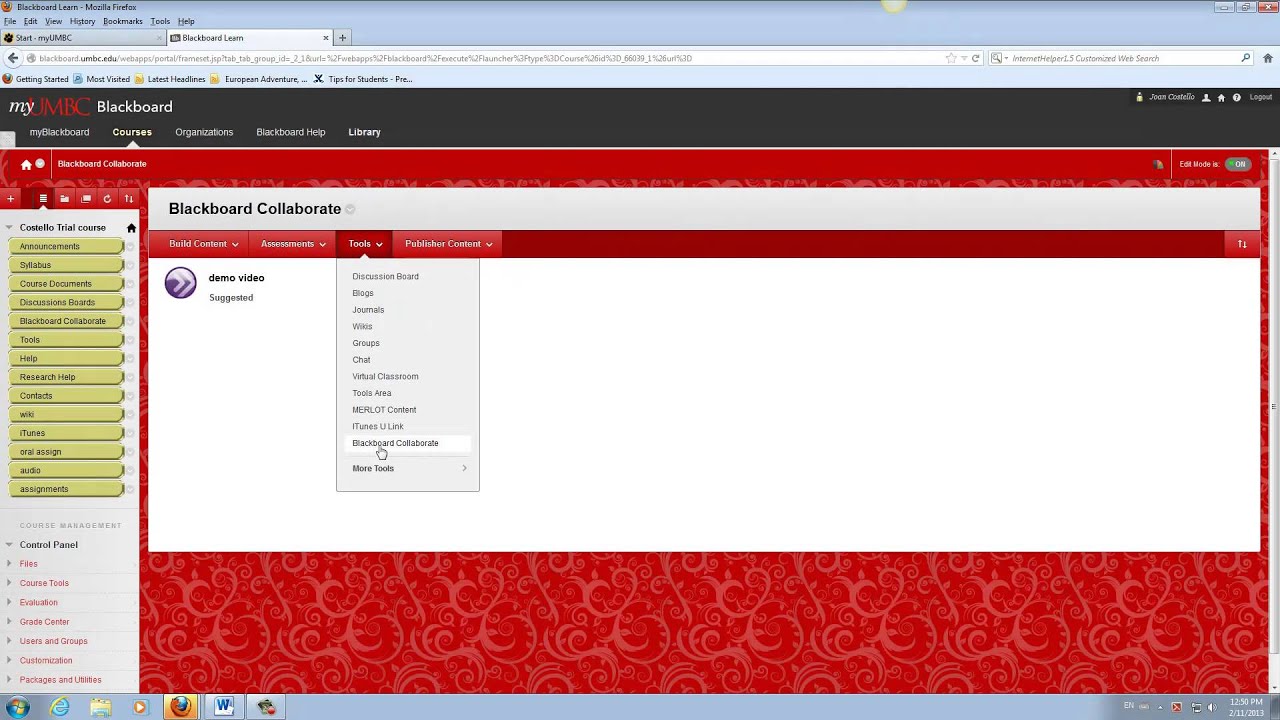Open the Windows Start button
This screenshot has height=720, width=1280.
click(x=18, y=707)
